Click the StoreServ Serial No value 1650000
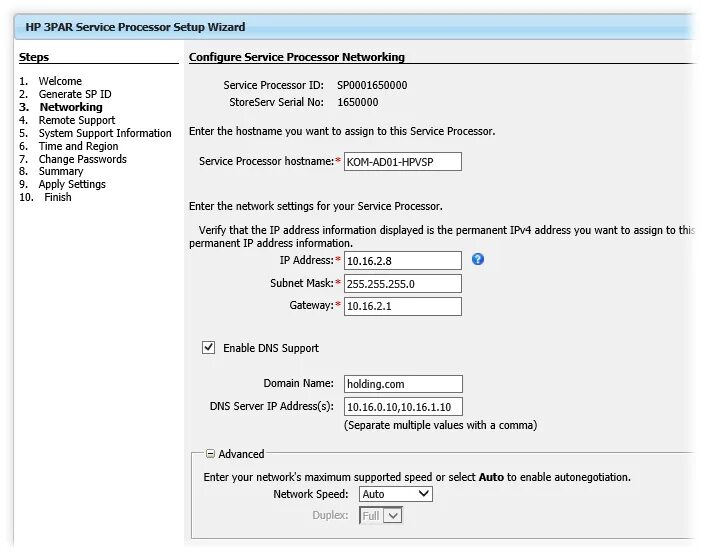This screenshot has height=554, width=701. (x=358, y=102)
